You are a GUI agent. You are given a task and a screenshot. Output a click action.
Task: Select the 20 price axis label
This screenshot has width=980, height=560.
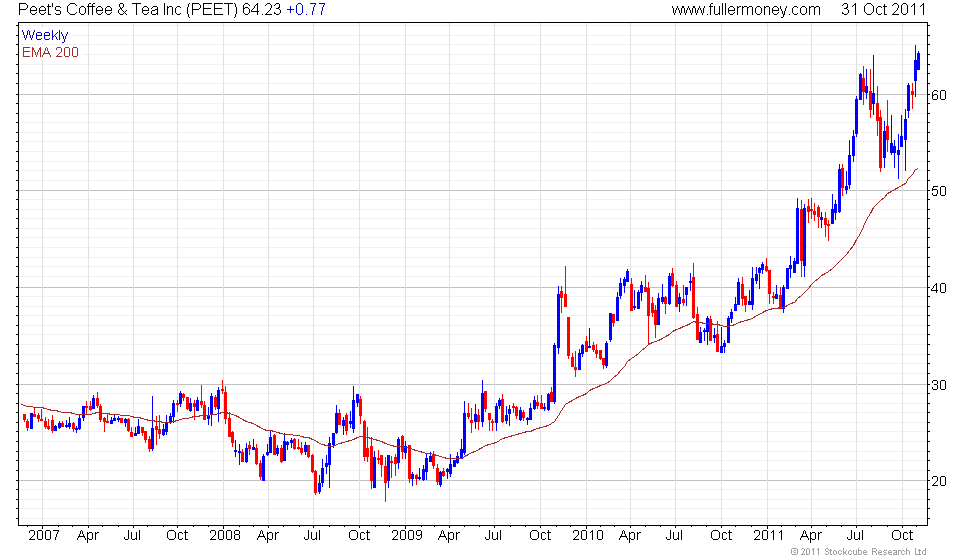click(x=939, y=482)
